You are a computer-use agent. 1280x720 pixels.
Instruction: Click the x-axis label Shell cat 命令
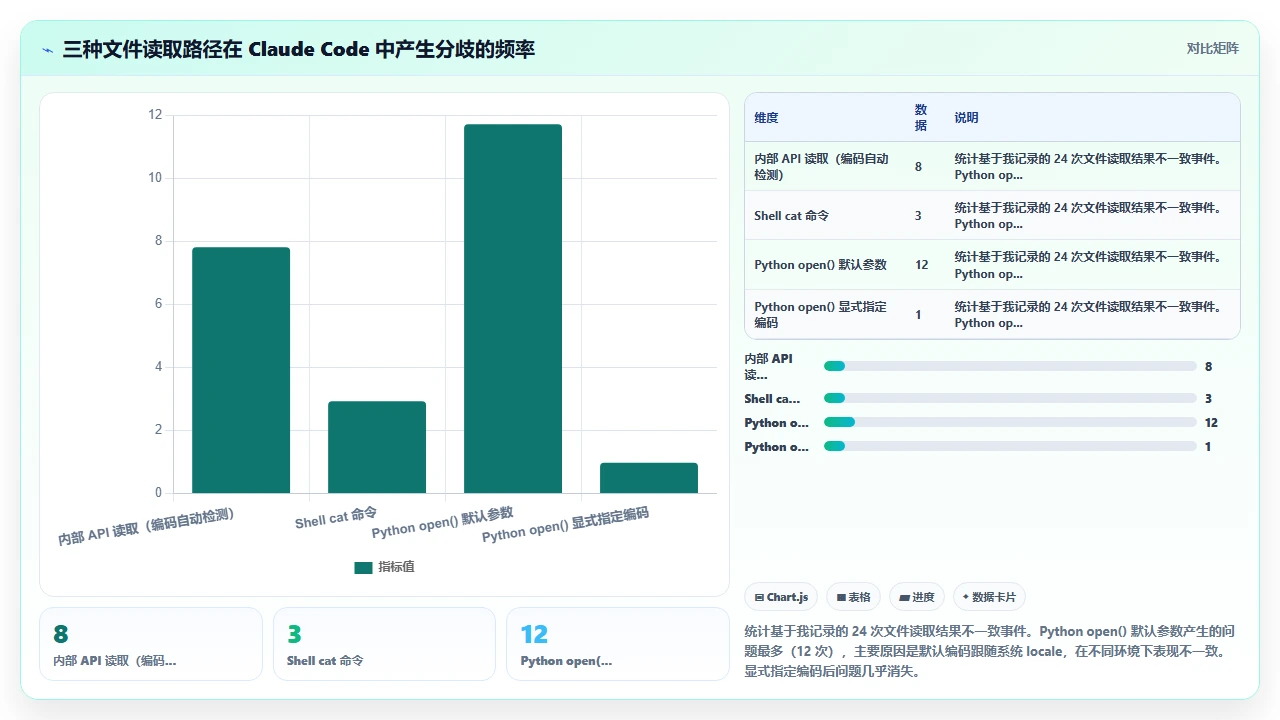[336, 517]
